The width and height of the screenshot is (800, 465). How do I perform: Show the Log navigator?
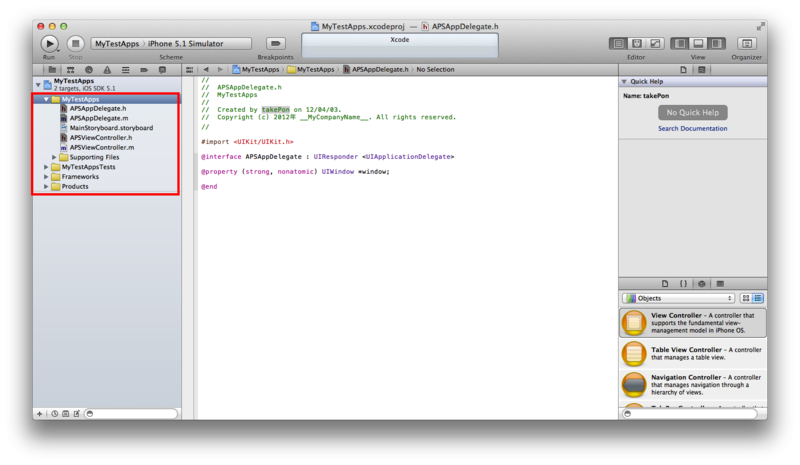(x=162, y=70)
